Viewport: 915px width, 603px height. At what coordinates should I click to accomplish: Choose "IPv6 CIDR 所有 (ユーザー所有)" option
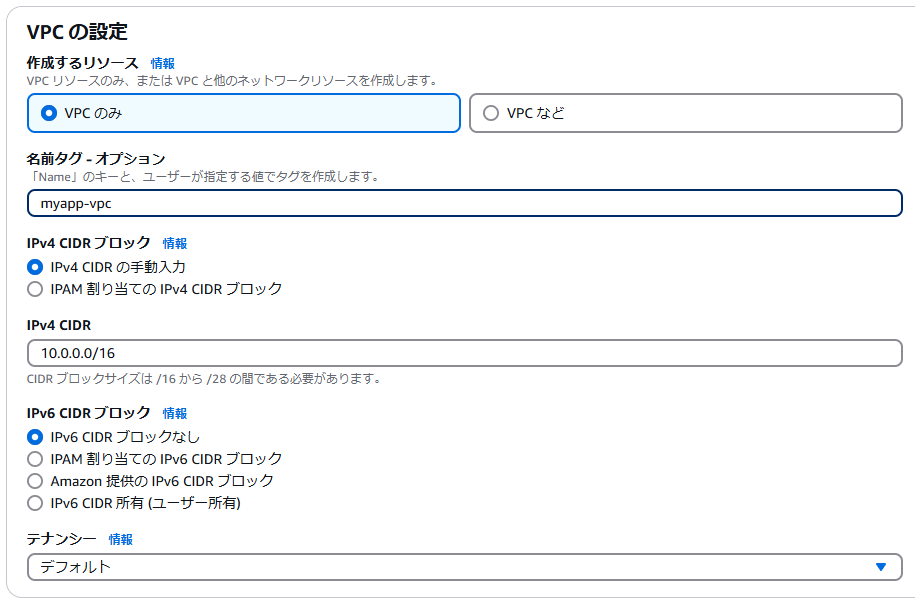(x=36, y=502)
